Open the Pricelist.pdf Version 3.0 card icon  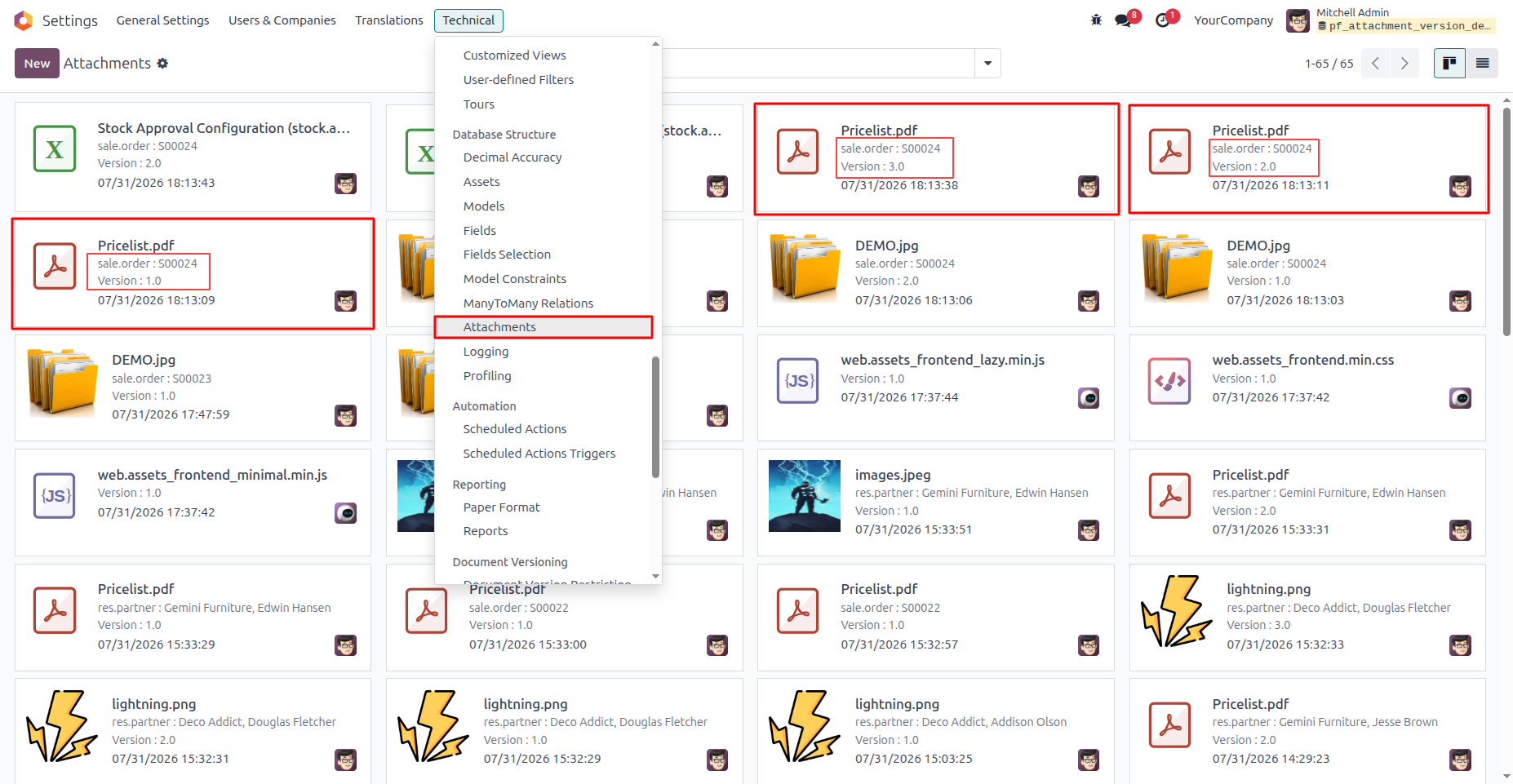point(797,152)
